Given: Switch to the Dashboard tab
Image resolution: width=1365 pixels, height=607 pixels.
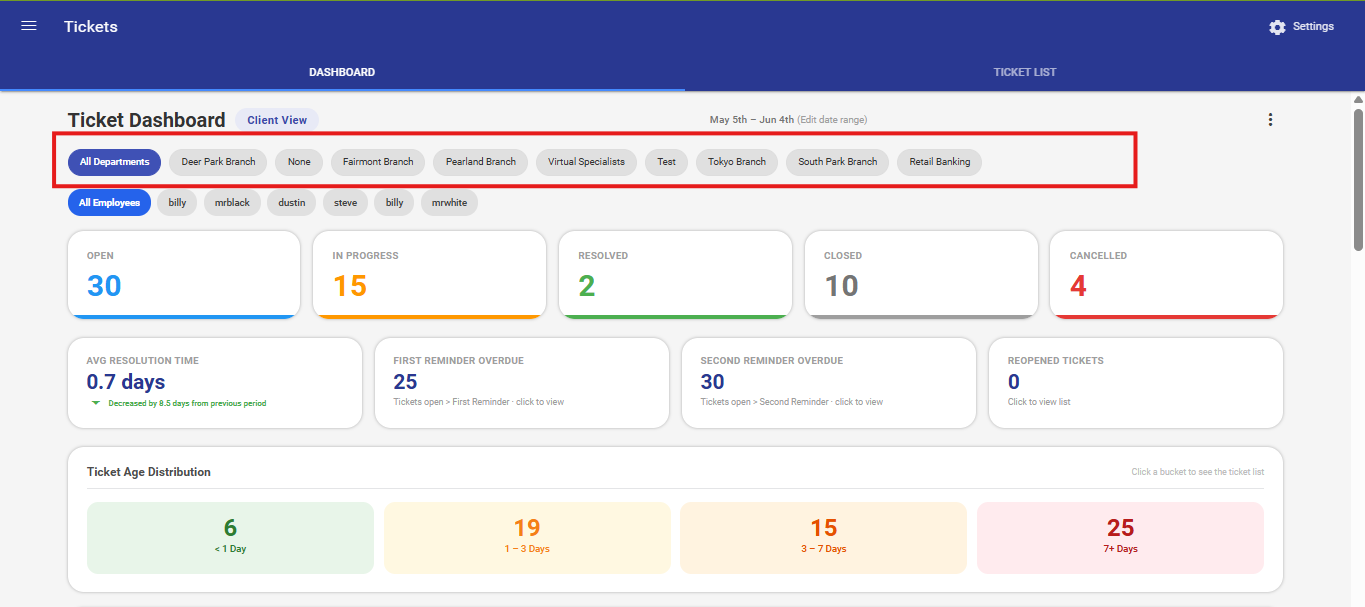Looking at the screenshot, I should coord(342,72).
